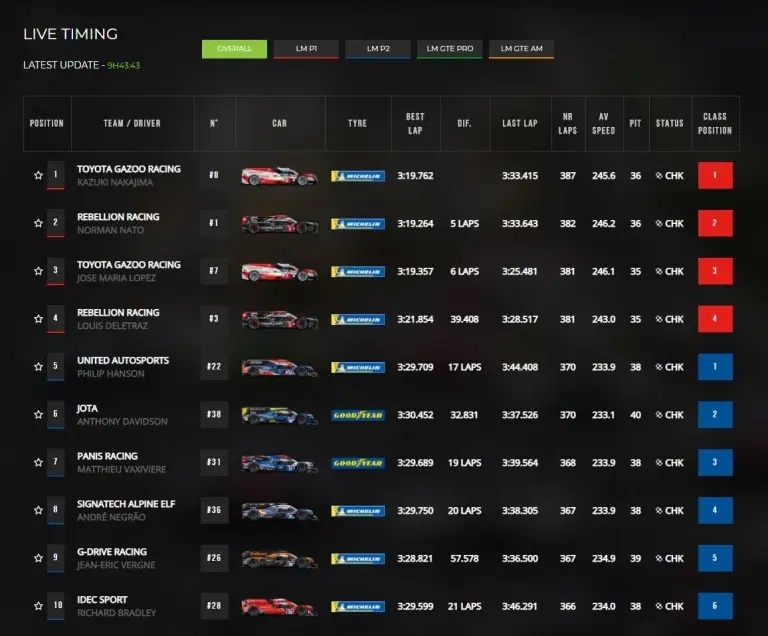Click the Rebellion #1 car thumbnail
The height and width of the screenshot is (636, 768).
click(x=279, y=224)
